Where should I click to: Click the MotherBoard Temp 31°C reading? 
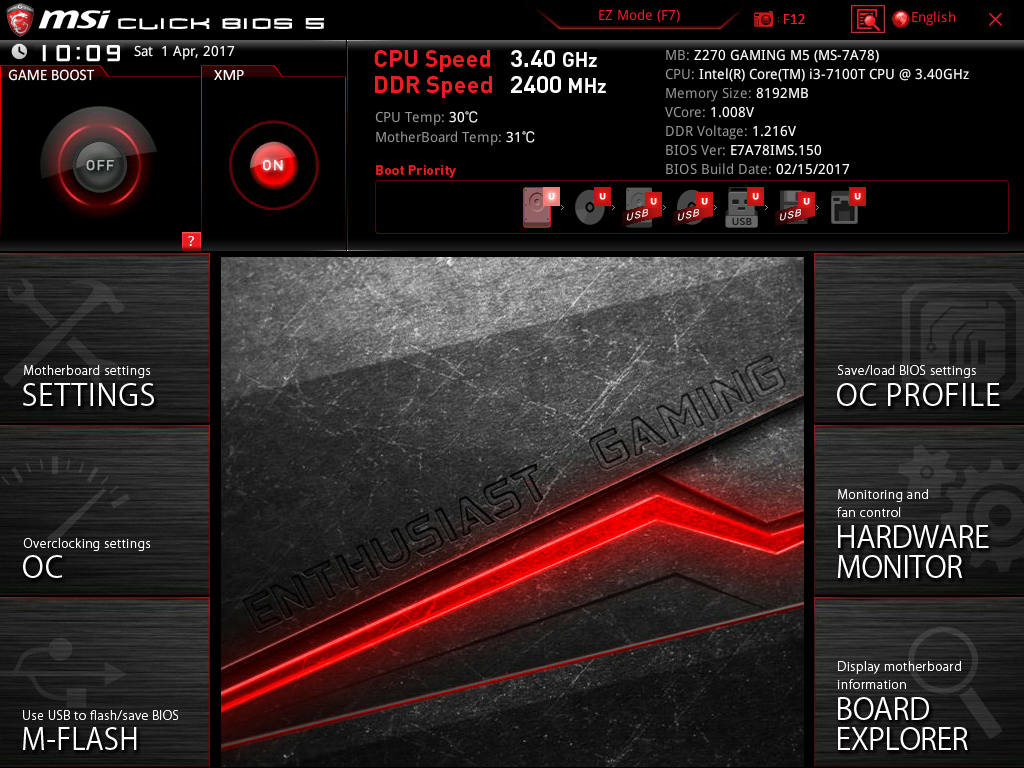pos(455,137)
